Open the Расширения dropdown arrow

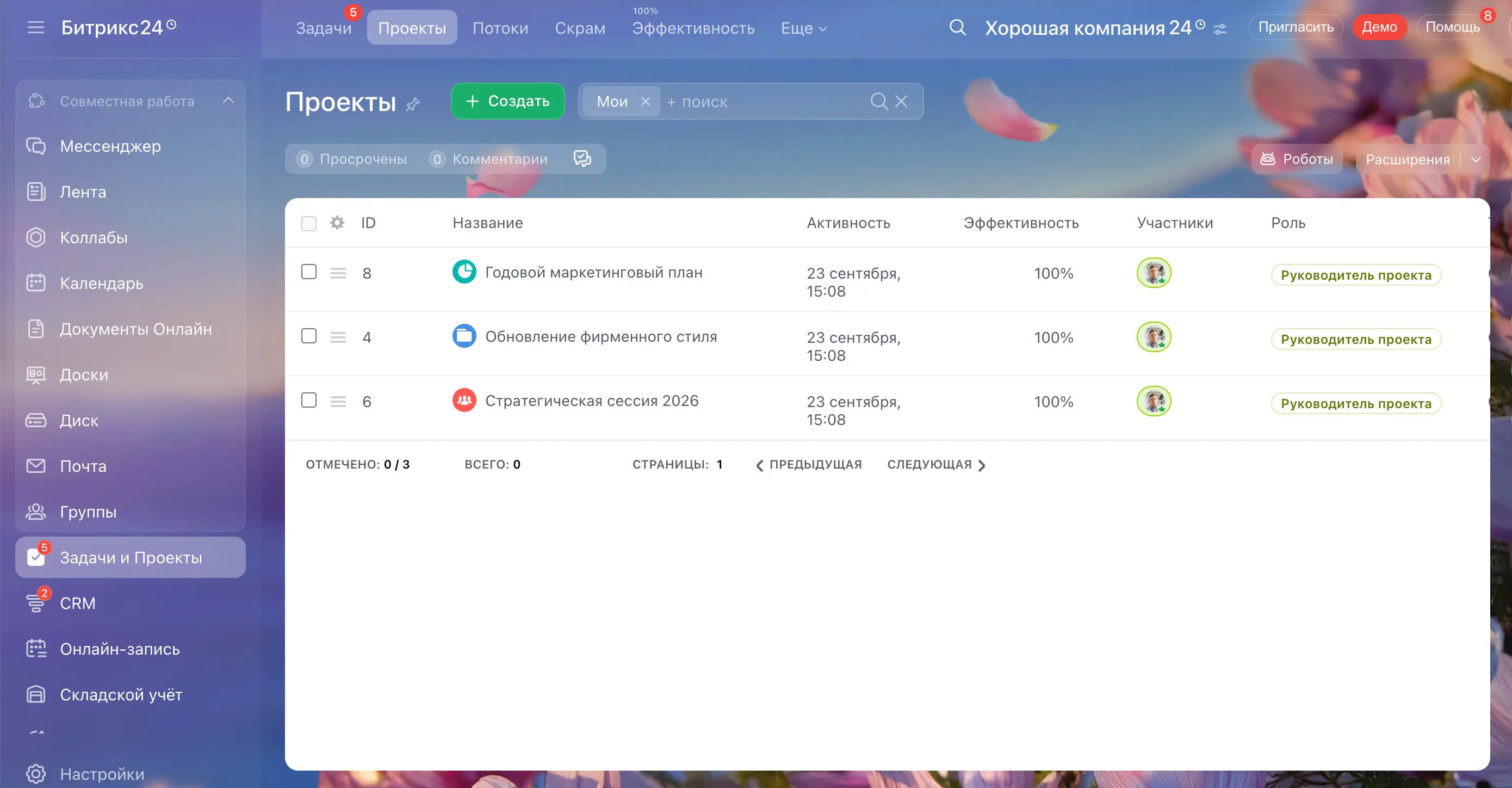point(1476,159)
